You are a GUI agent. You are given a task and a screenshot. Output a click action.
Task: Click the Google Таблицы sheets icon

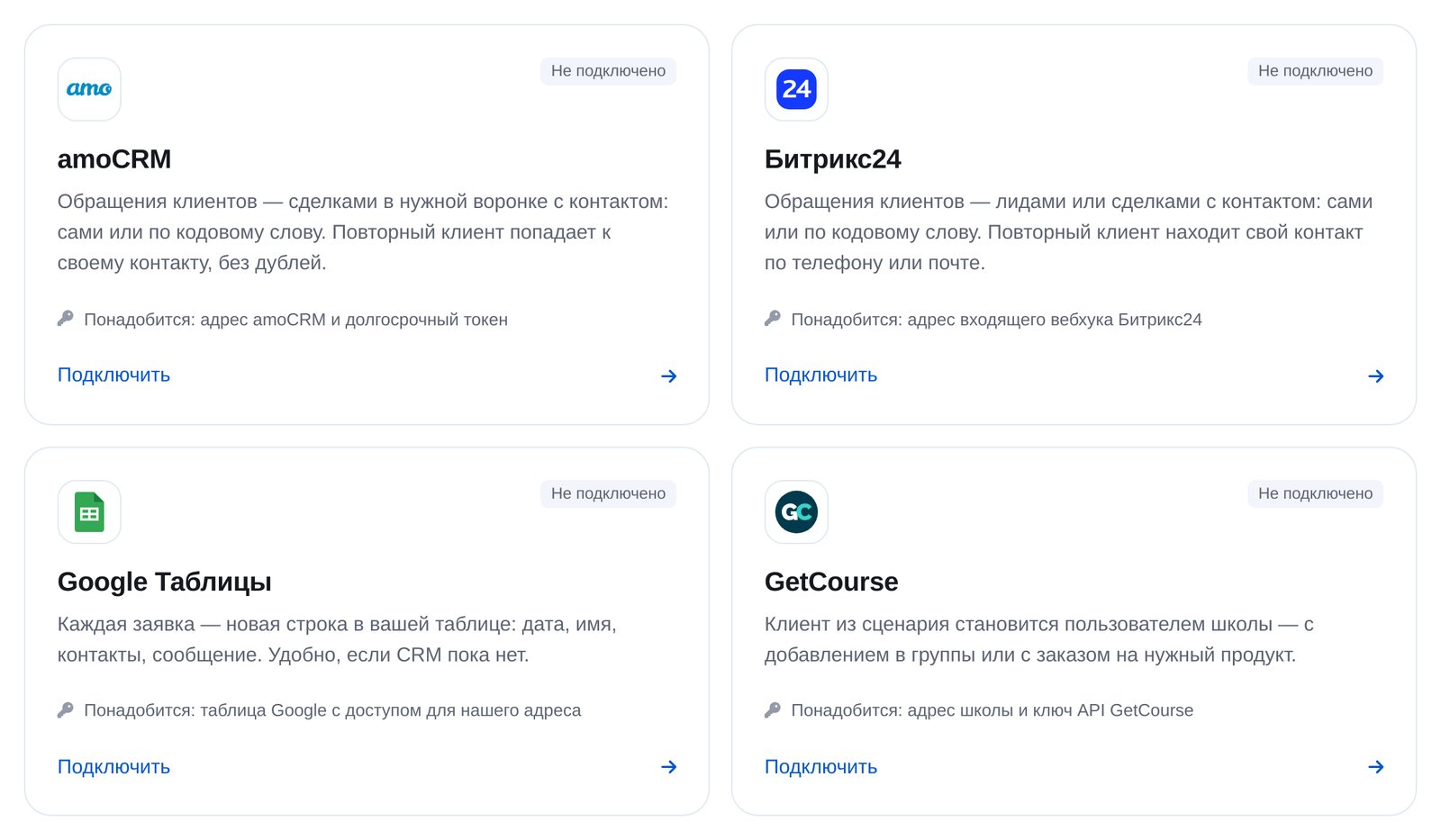click(89, 512)
